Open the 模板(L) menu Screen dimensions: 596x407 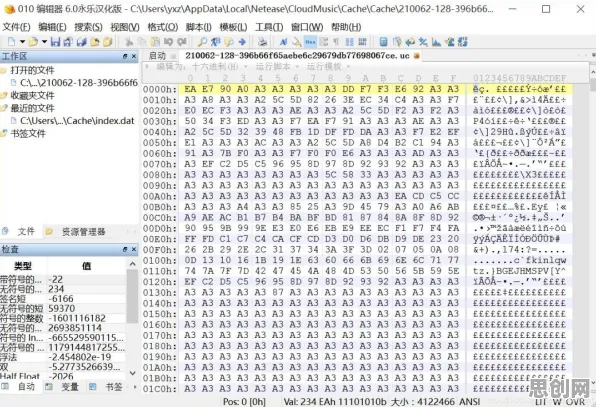click(x=233, y=27)
